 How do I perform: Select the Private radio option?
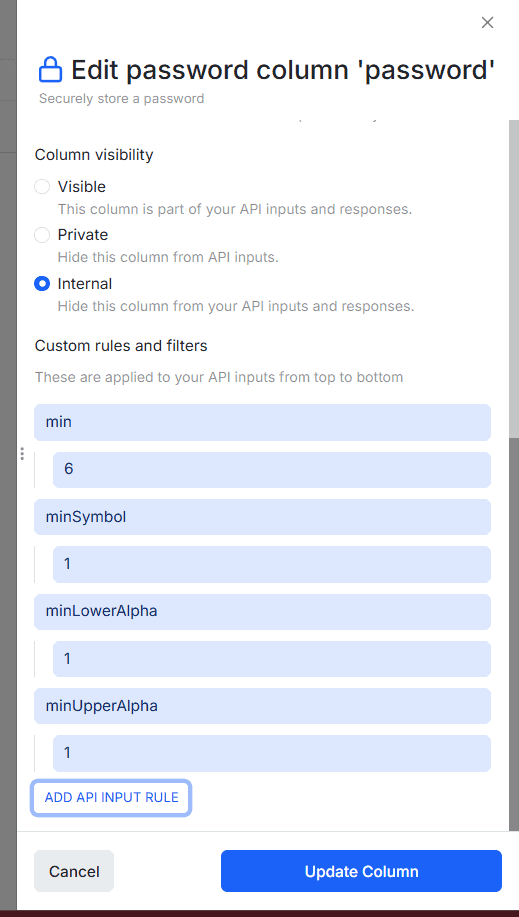point(42,235)
